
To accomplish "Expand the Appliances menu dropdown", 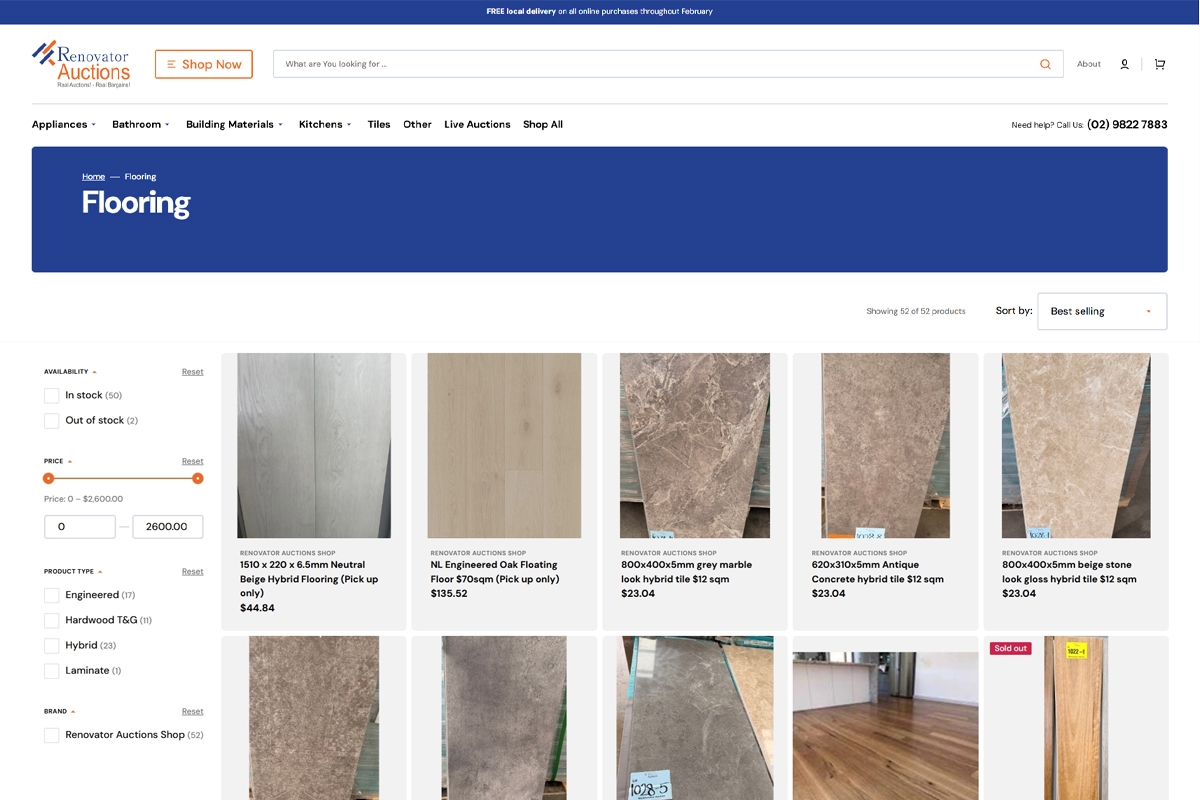I will pyautogui.click(x=64, y=124).
